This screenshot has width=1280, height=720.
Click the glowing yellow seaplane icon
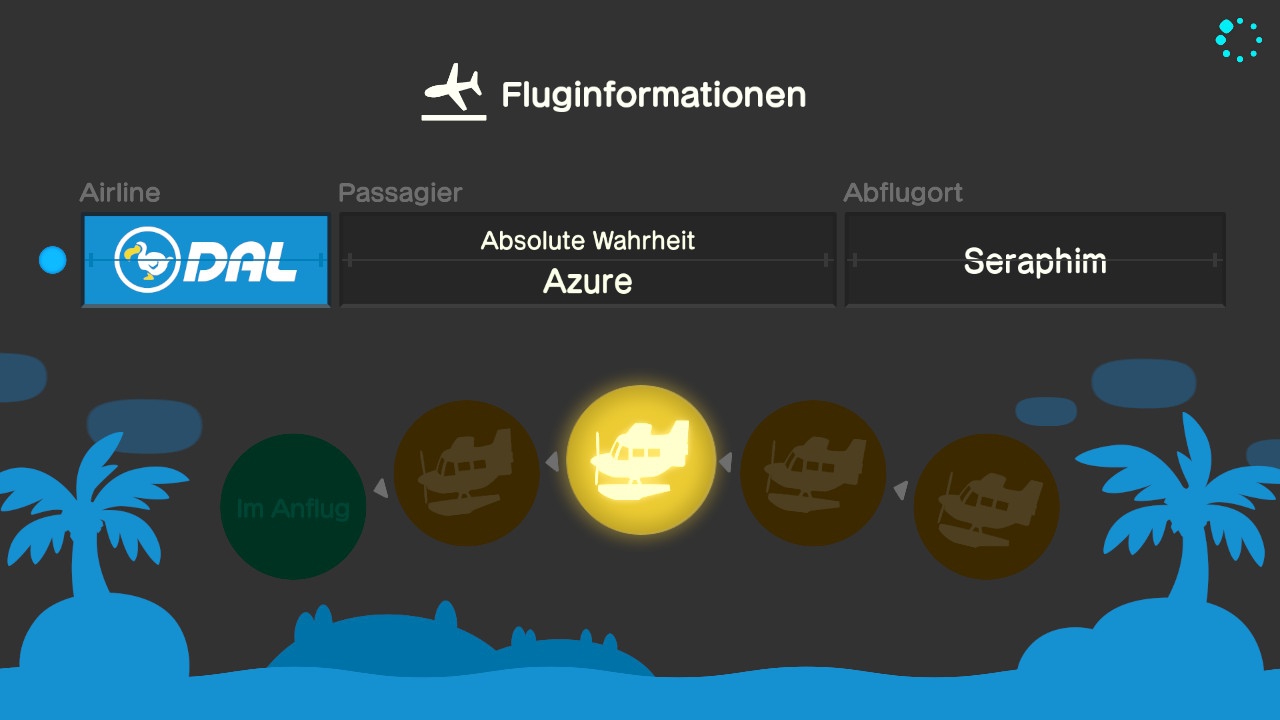click(641, 460)
